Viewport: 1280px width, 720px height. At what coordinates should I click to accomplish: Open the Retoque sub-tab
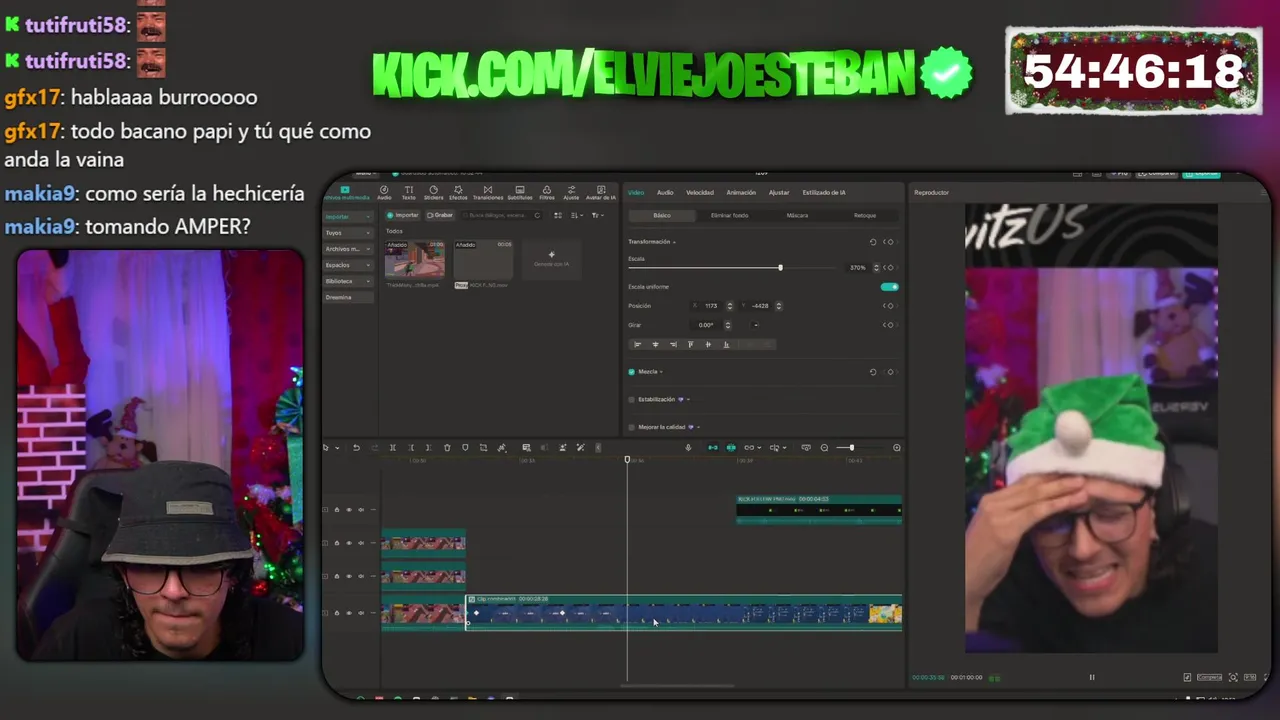coord(865,215)
